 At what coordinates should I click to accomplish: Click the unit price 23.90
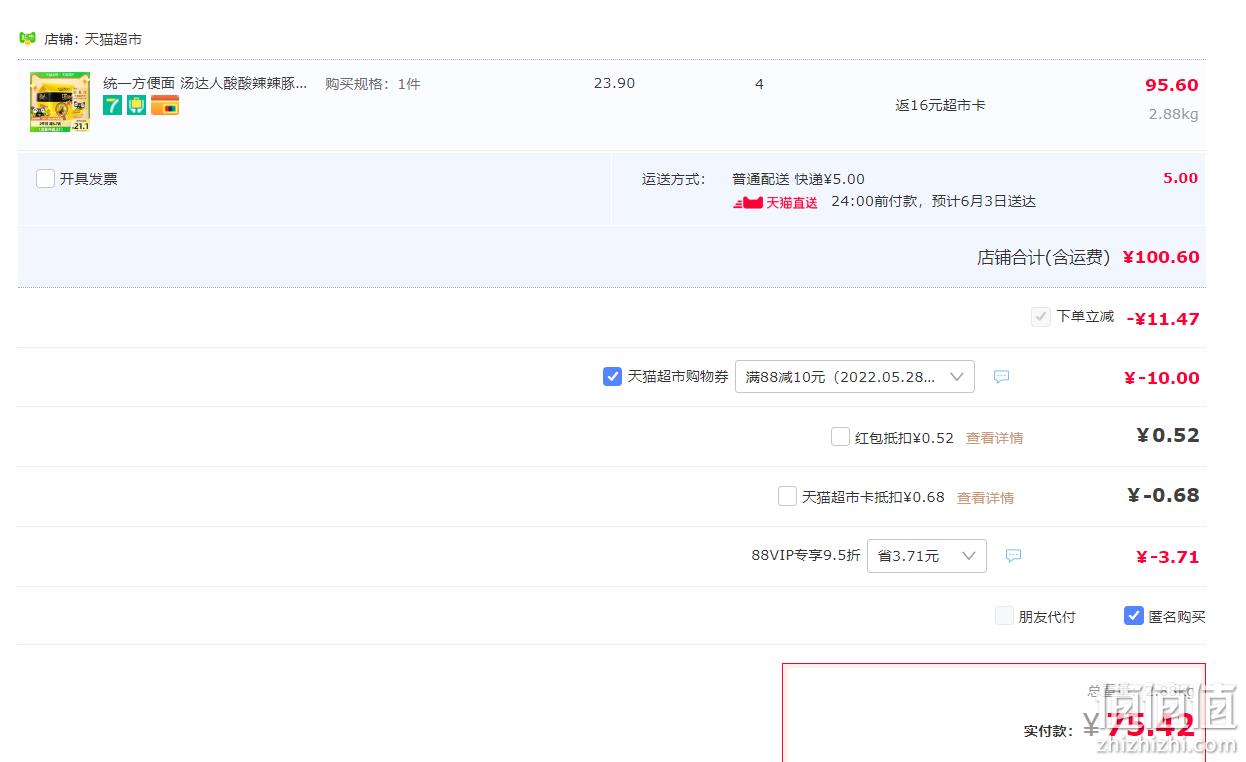click(x=614, y=83)
